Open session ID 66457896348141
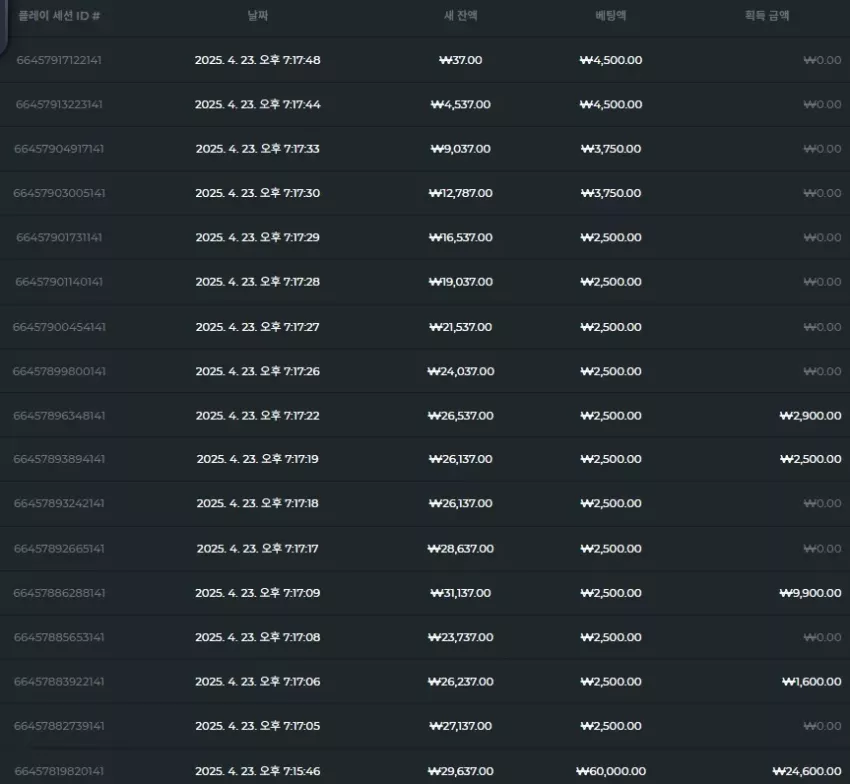 coord(59,416)
